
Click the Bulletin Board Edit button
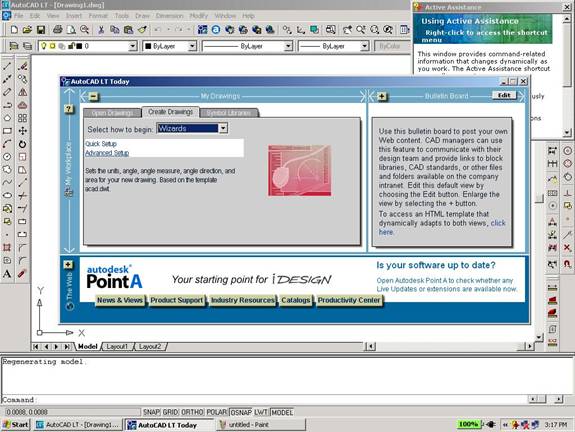click(x=504, y=95)
